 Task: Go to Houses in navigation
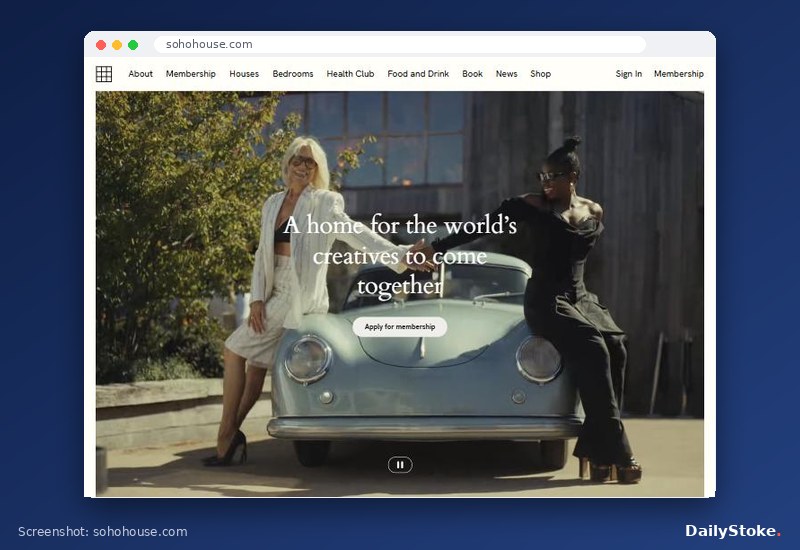[244, 74]
